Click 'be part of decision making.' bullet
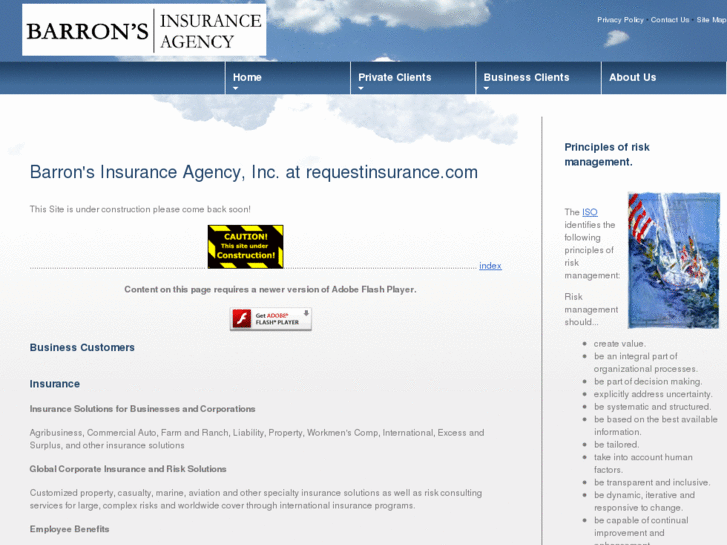The width and height of the screenshot is (727, 545). (x=648, y=381)
